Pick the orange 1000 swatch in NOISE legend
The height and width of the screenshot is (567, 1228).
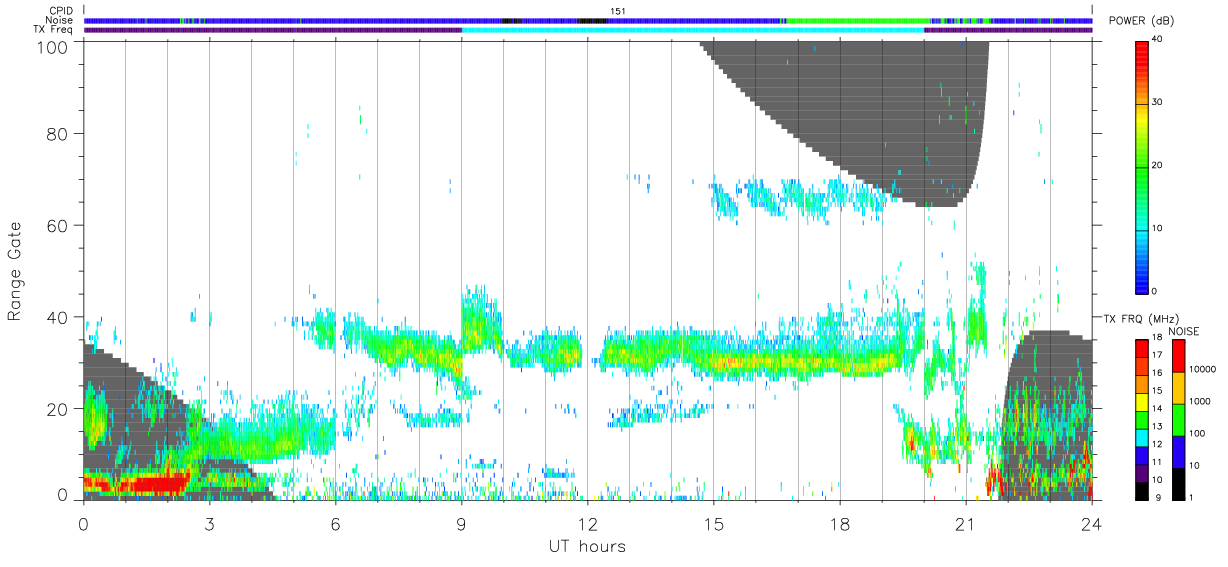(1180, 388)
